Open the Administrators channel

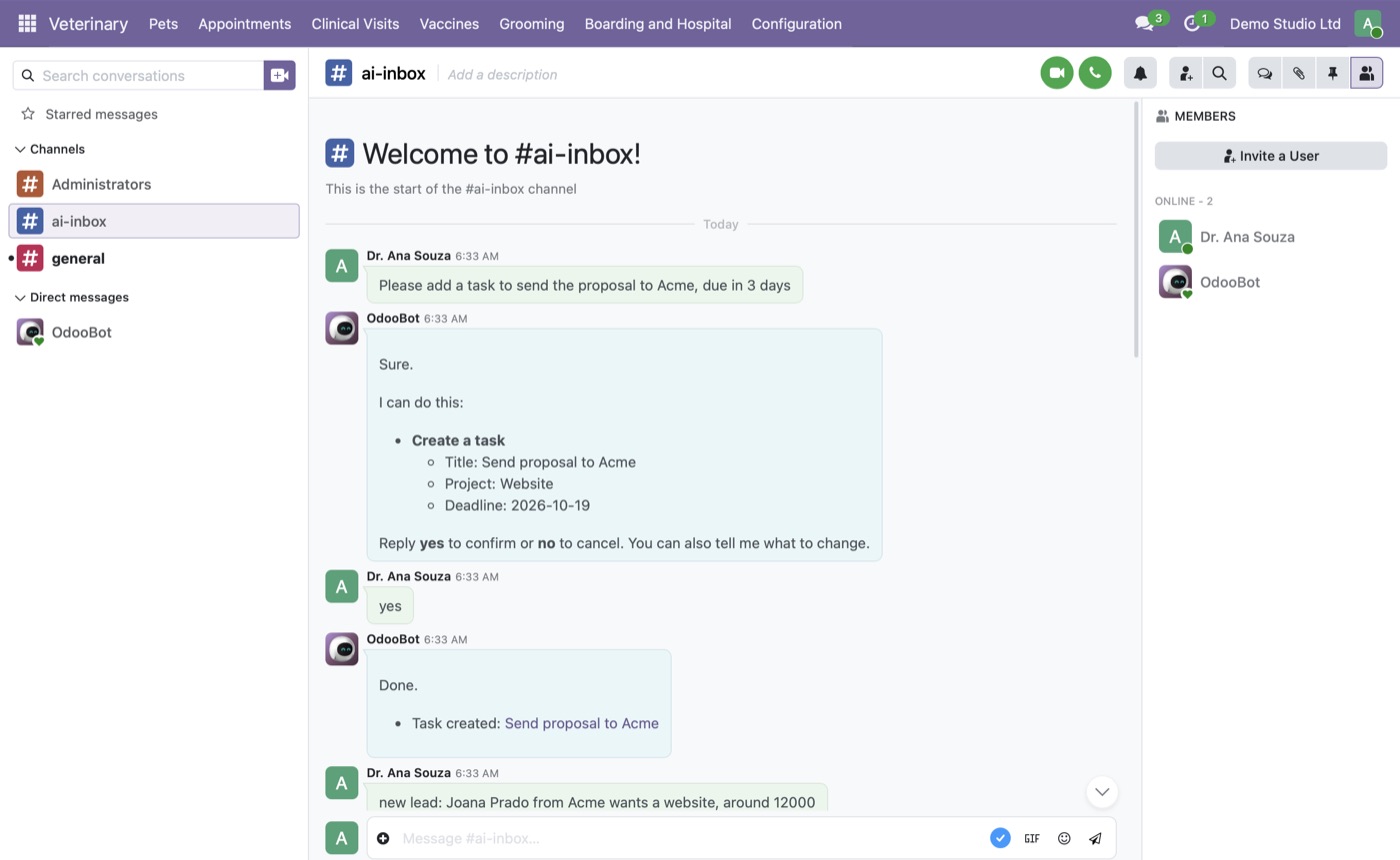(x=154, y=184)
